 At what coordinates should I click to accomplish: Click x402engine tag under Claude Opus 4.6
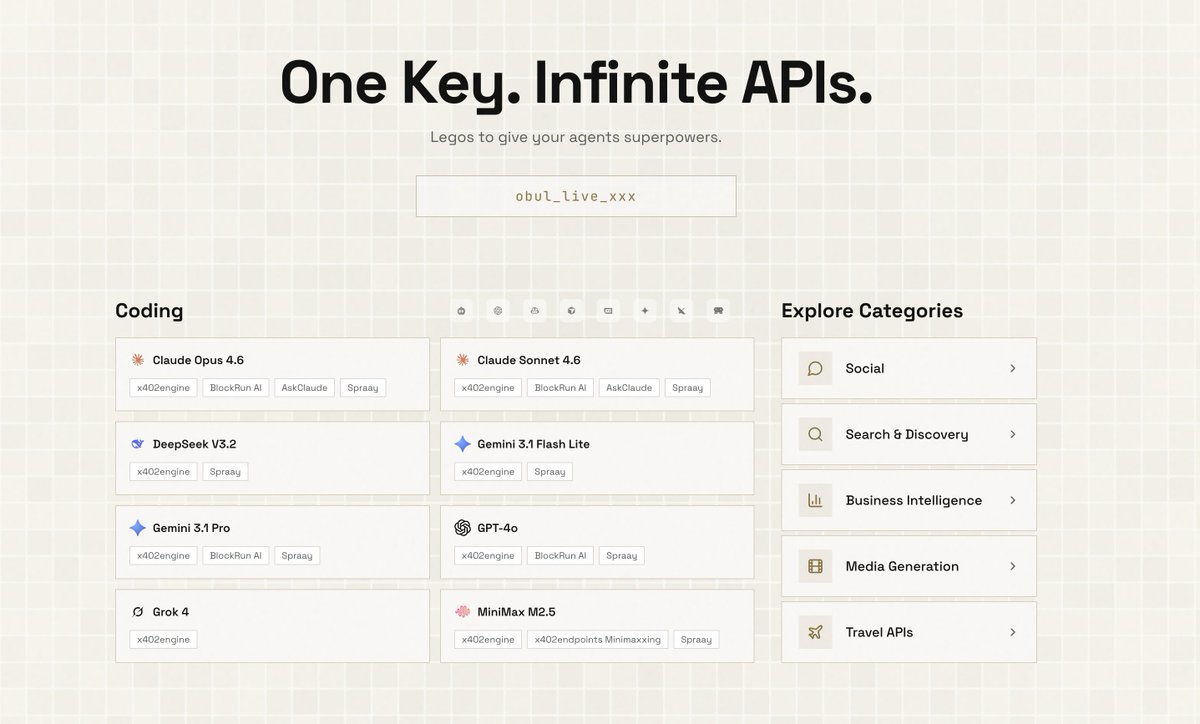[x=164, y=388]
